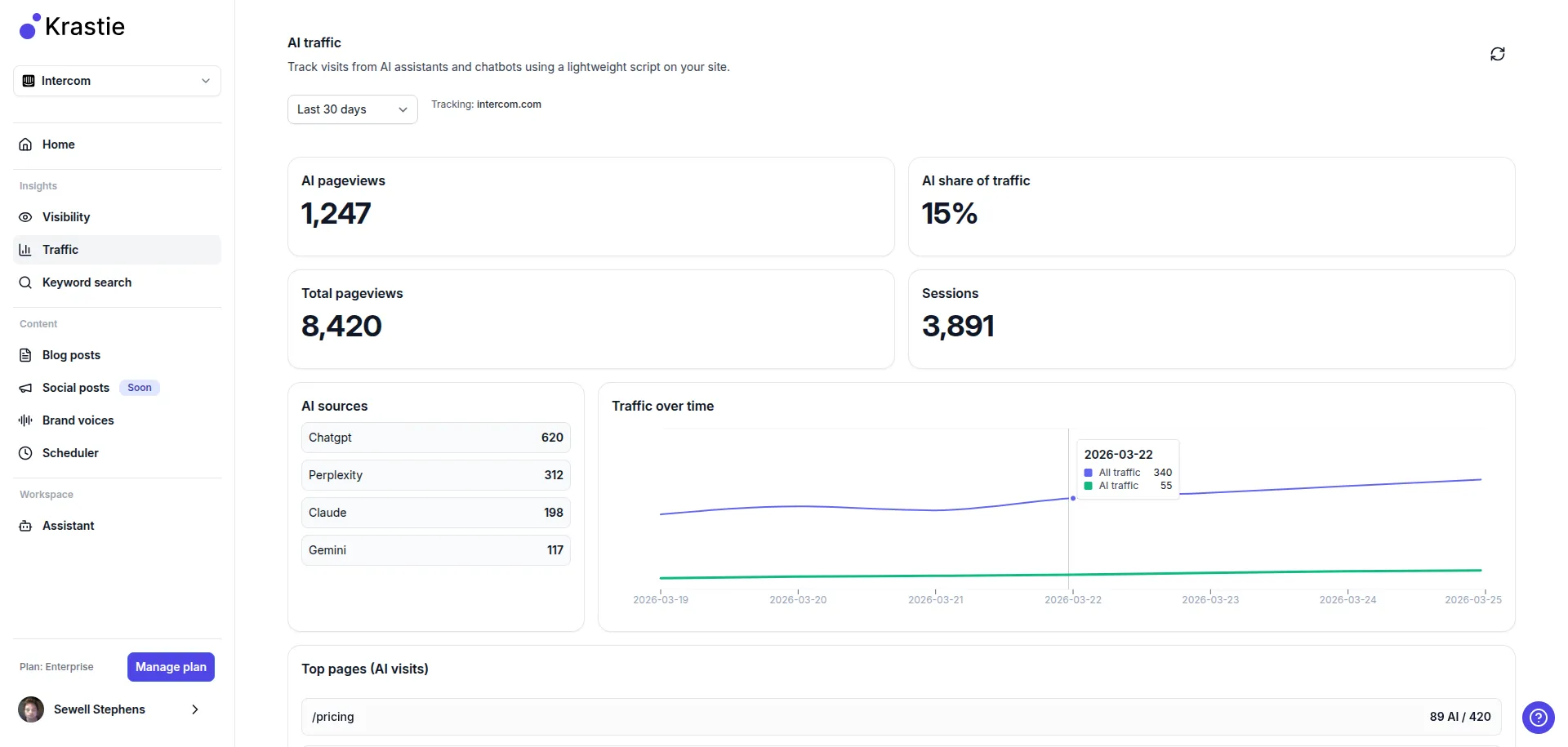Screen dimensions: 1568x747
Task: Click the Social posts megaphone icon
Action: coord(26,388)
